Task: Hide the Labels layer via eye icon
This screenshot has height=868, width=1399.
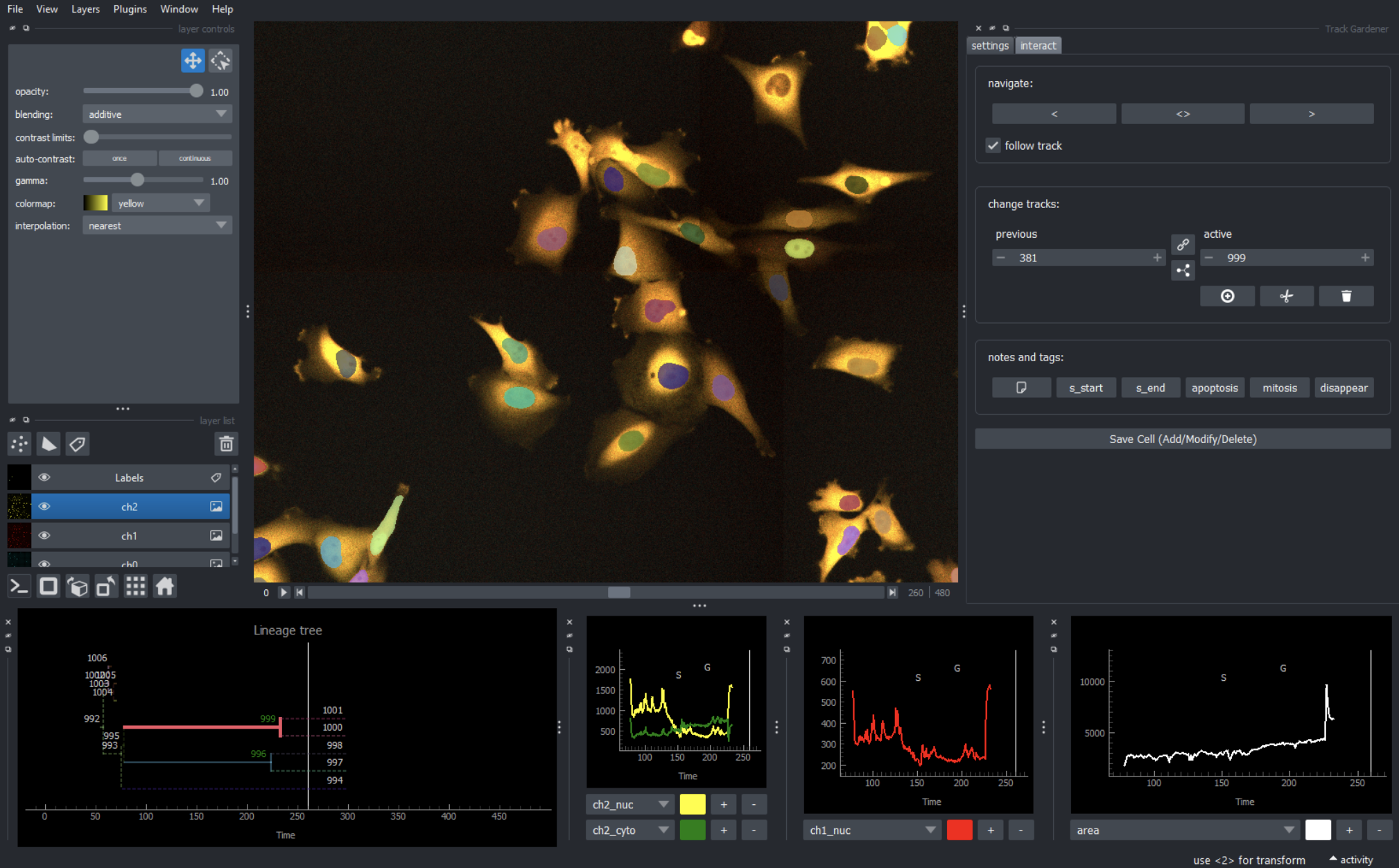Action: click(x=44, y=478)
